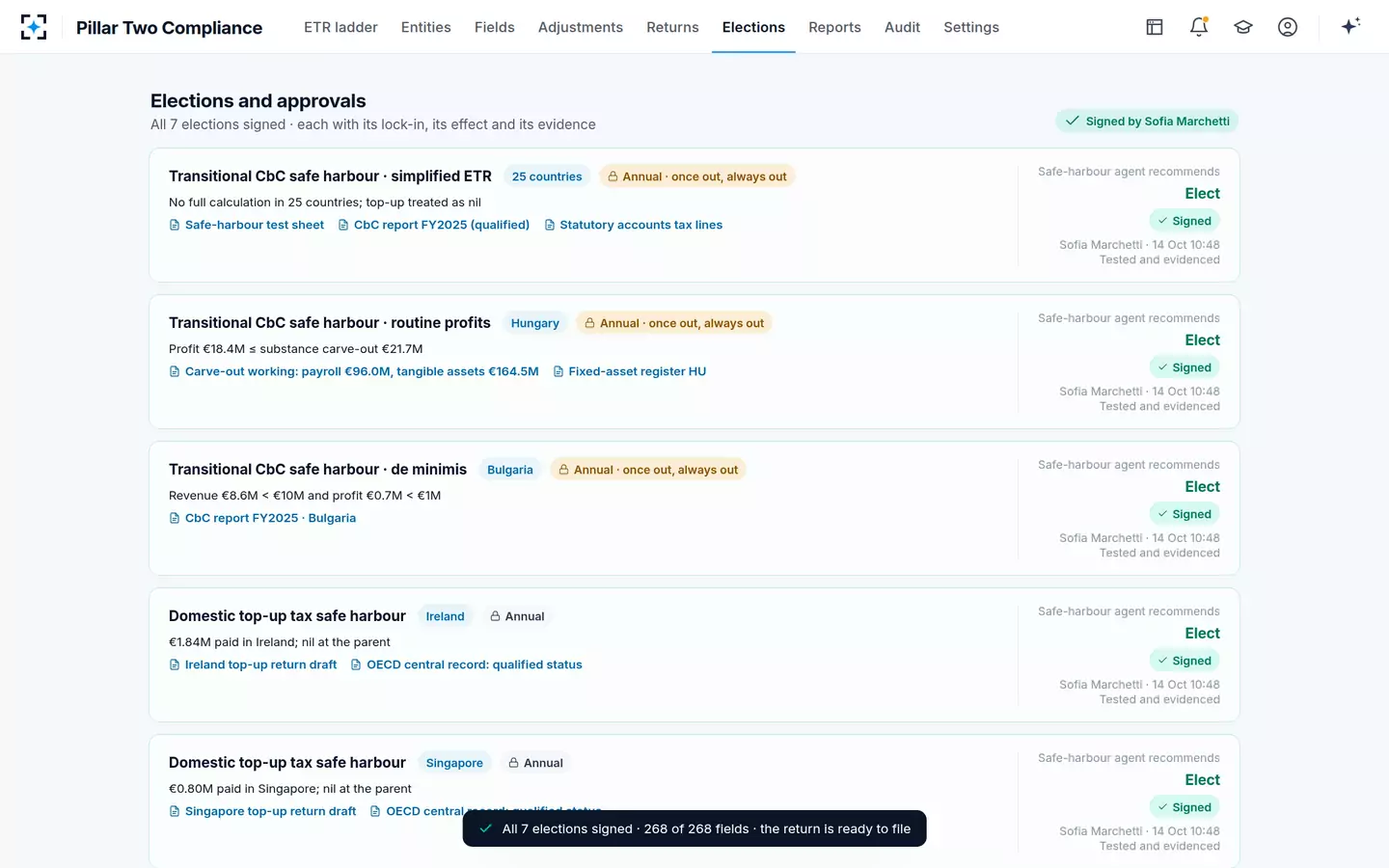Screen dimensions: 1389x868
Task: Click Signed badge on de minimis card
Action: (x=1185, y=514)
